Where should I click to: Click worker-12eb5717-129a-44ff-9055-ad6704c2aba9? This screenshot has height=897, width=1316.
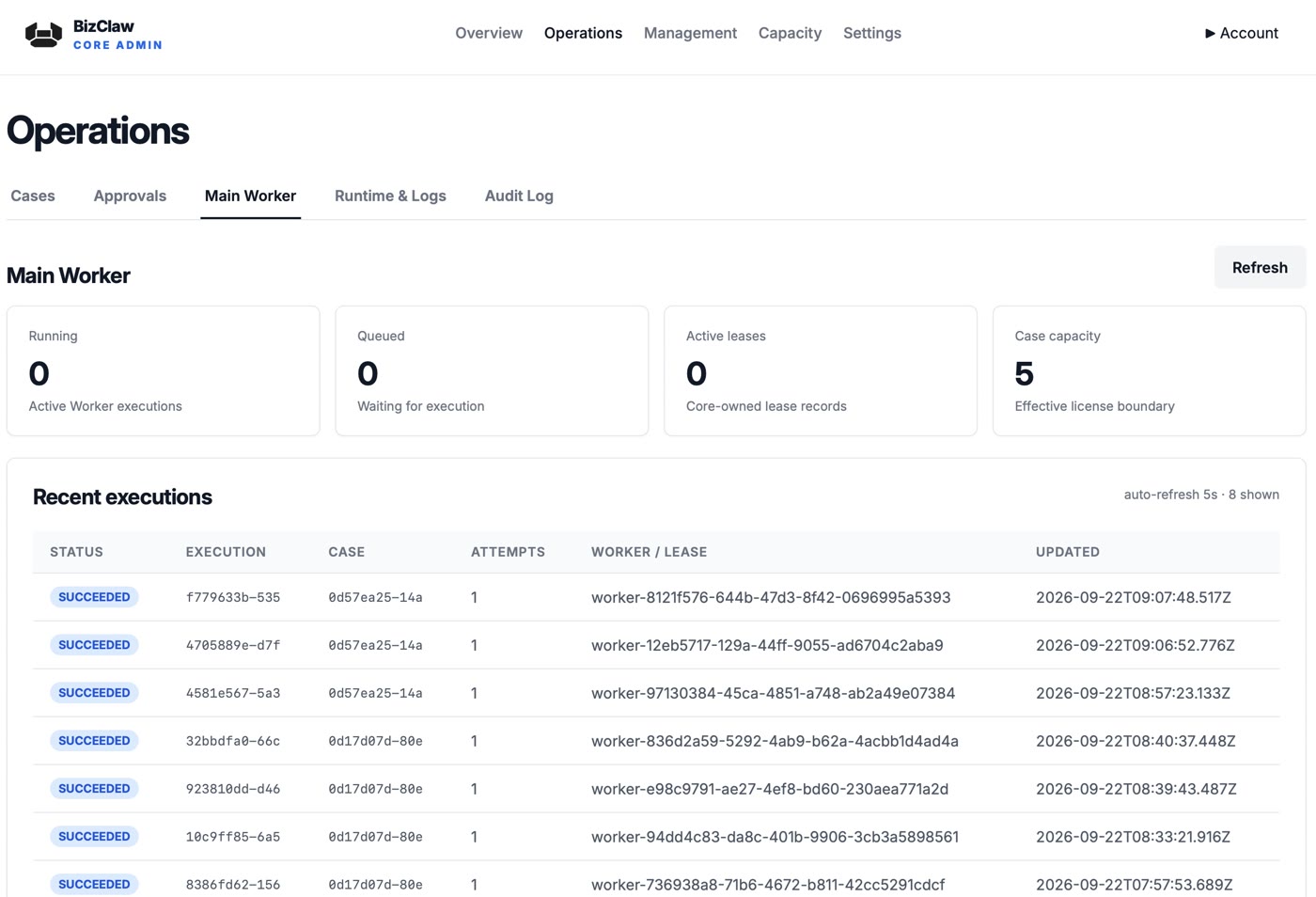pyautogui.click(x=767, y=645)
